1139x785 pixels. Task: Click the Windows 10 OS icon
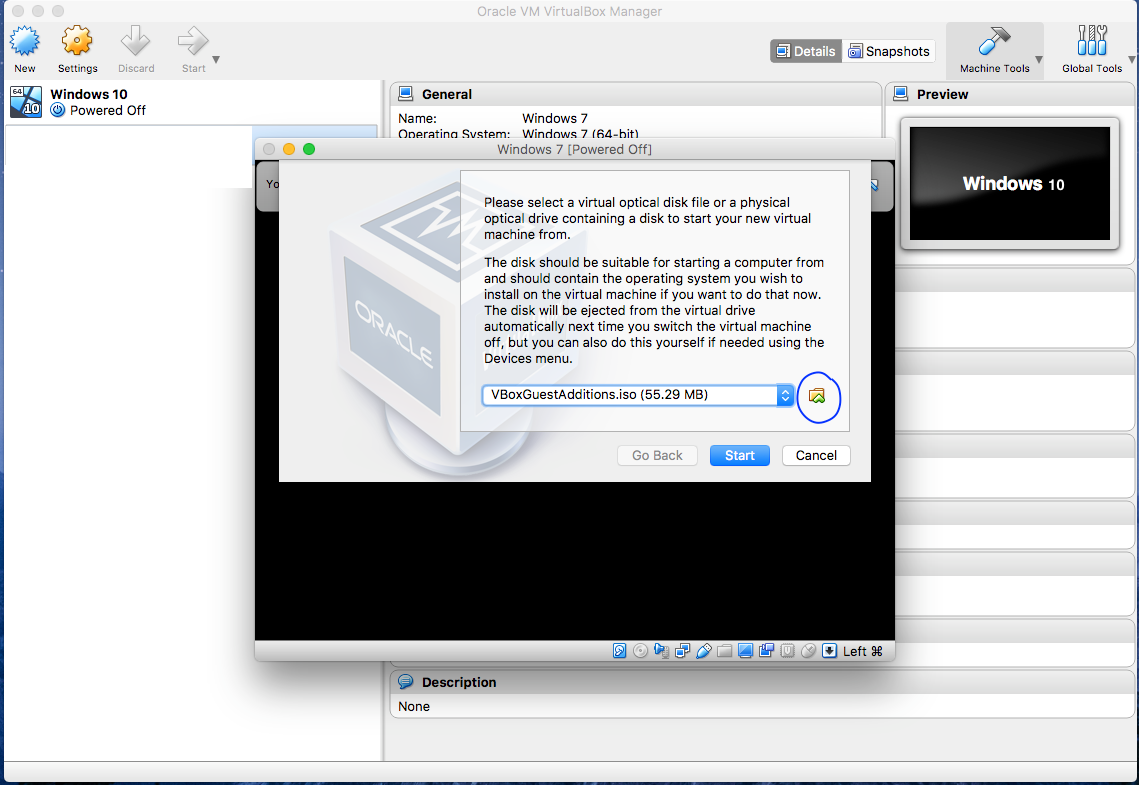click(25, 102)
